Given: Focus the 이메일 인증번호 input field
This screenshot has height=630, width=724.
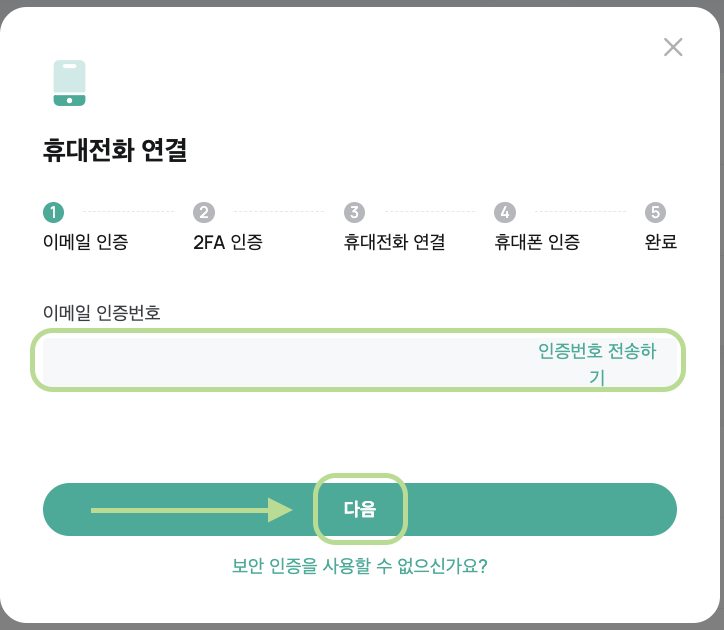Looking at the screenshot, I should coord(286,362).
